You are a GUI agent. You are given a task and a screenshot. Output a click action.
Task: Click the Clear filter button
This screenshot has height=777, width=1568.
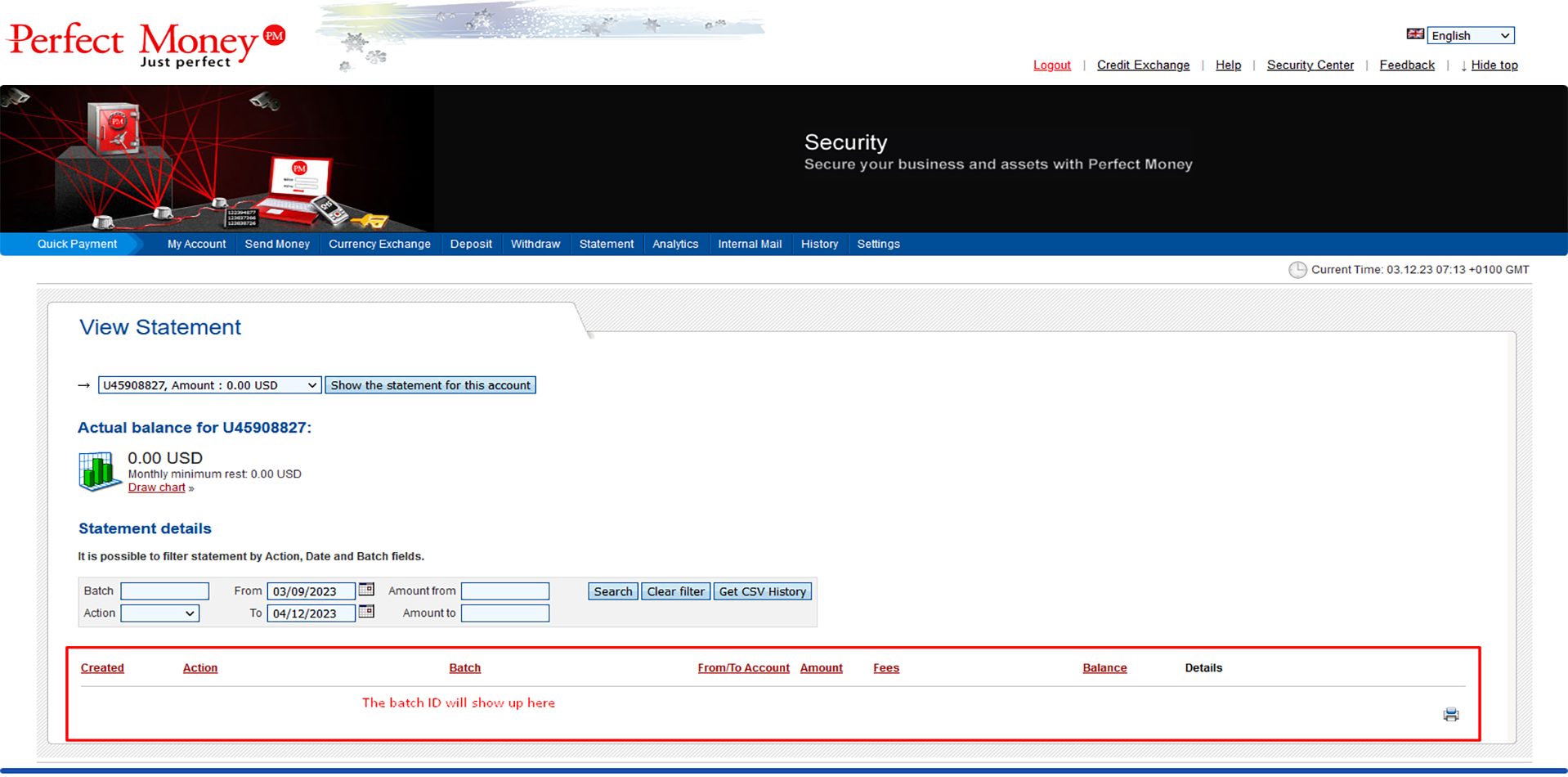(x=675, y=591)
